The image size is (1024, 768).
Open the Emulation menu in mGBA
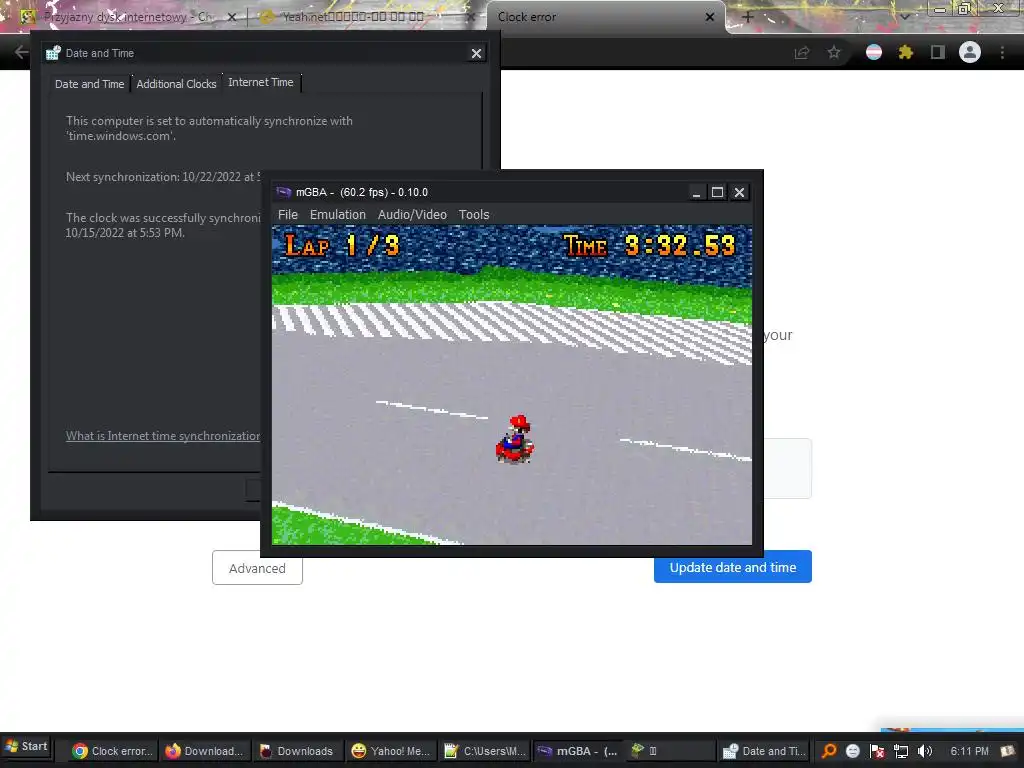pyautogui.click(x=338, y=215)
